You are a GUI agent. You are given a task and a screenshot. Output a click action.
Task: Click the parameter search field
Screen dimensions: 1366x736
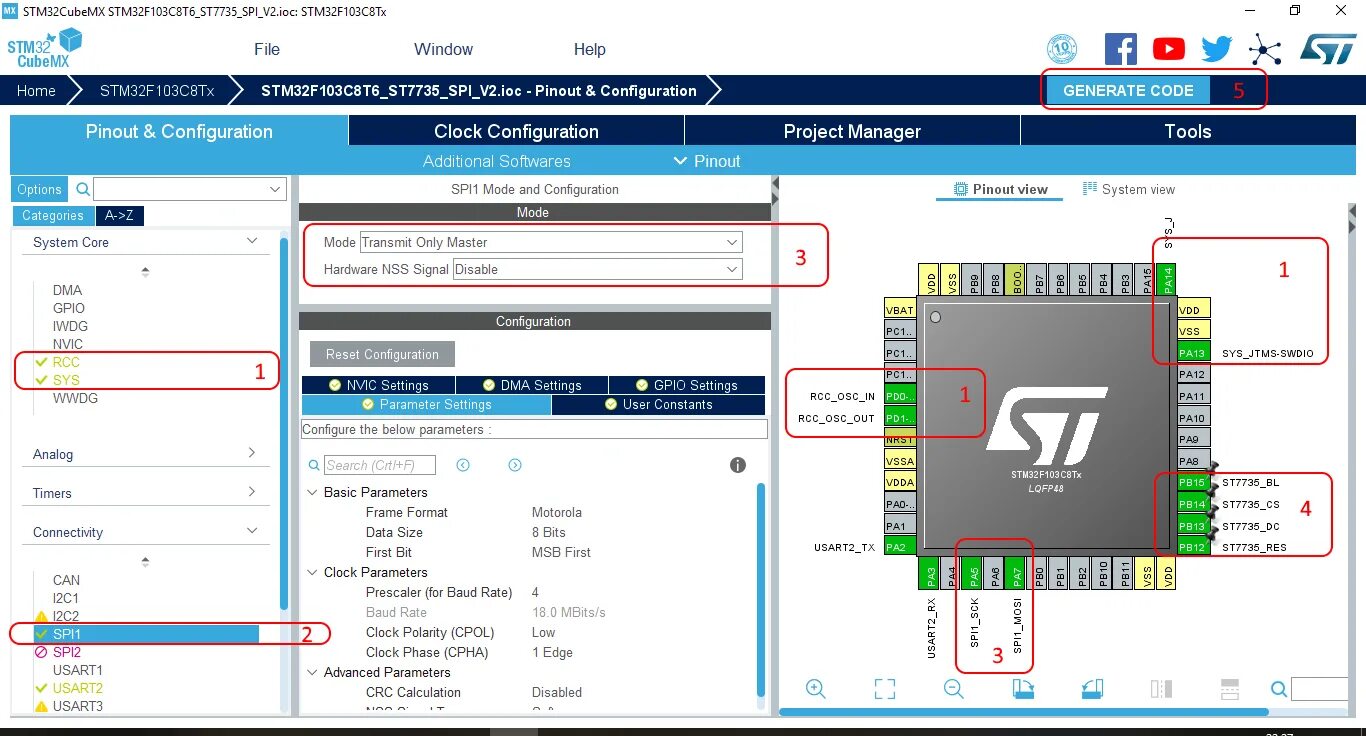tap(380, 465)
